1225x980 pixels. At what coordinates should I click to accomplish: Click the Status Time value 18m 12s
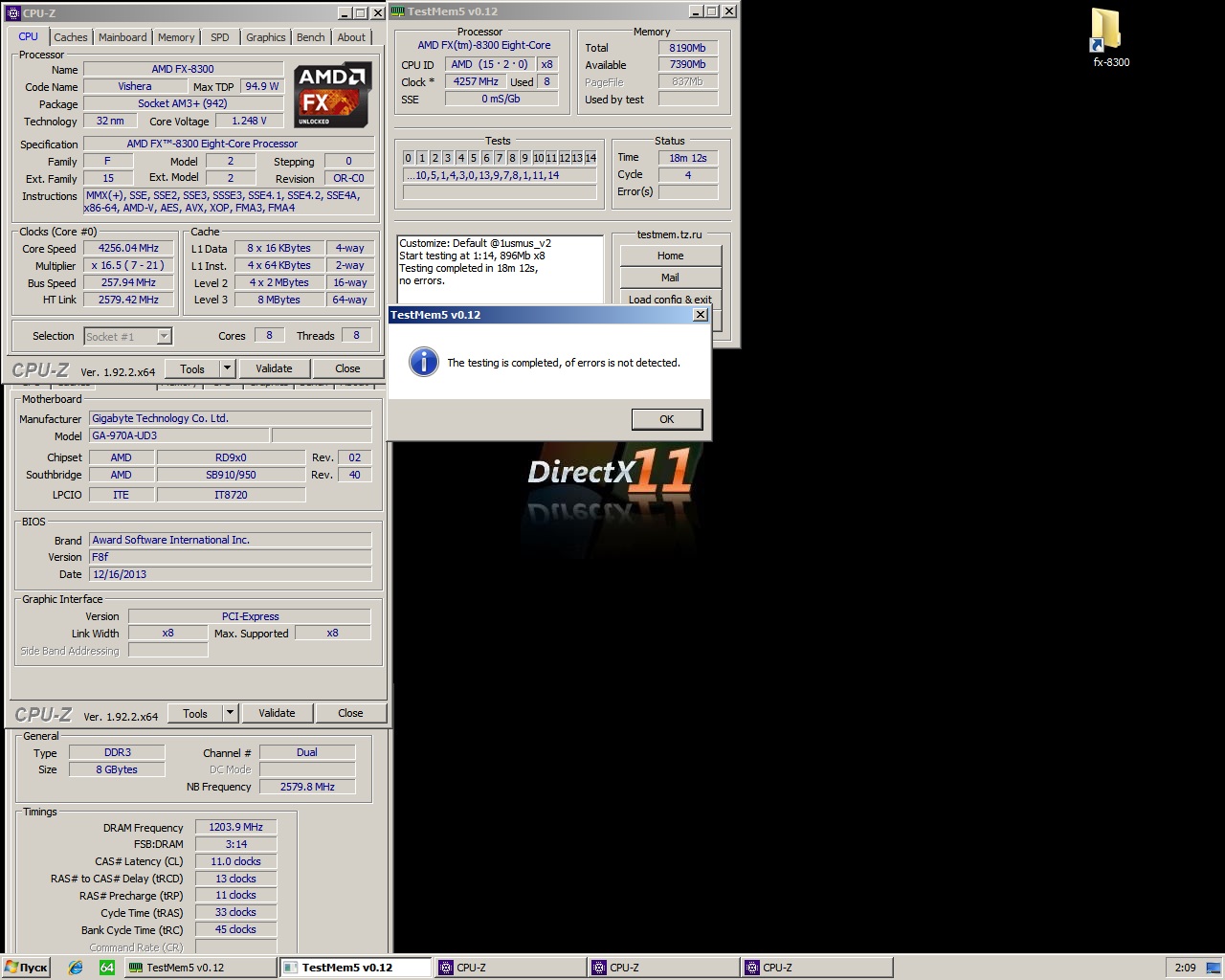pyautogui.click(x=687, y=158)
